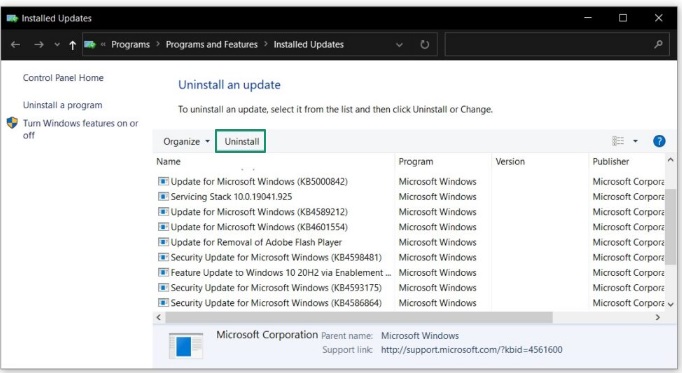Click the Control Panel icon in address bar
Image resolution: width=682 pixels, height=373 pixels.
(90, 44)
